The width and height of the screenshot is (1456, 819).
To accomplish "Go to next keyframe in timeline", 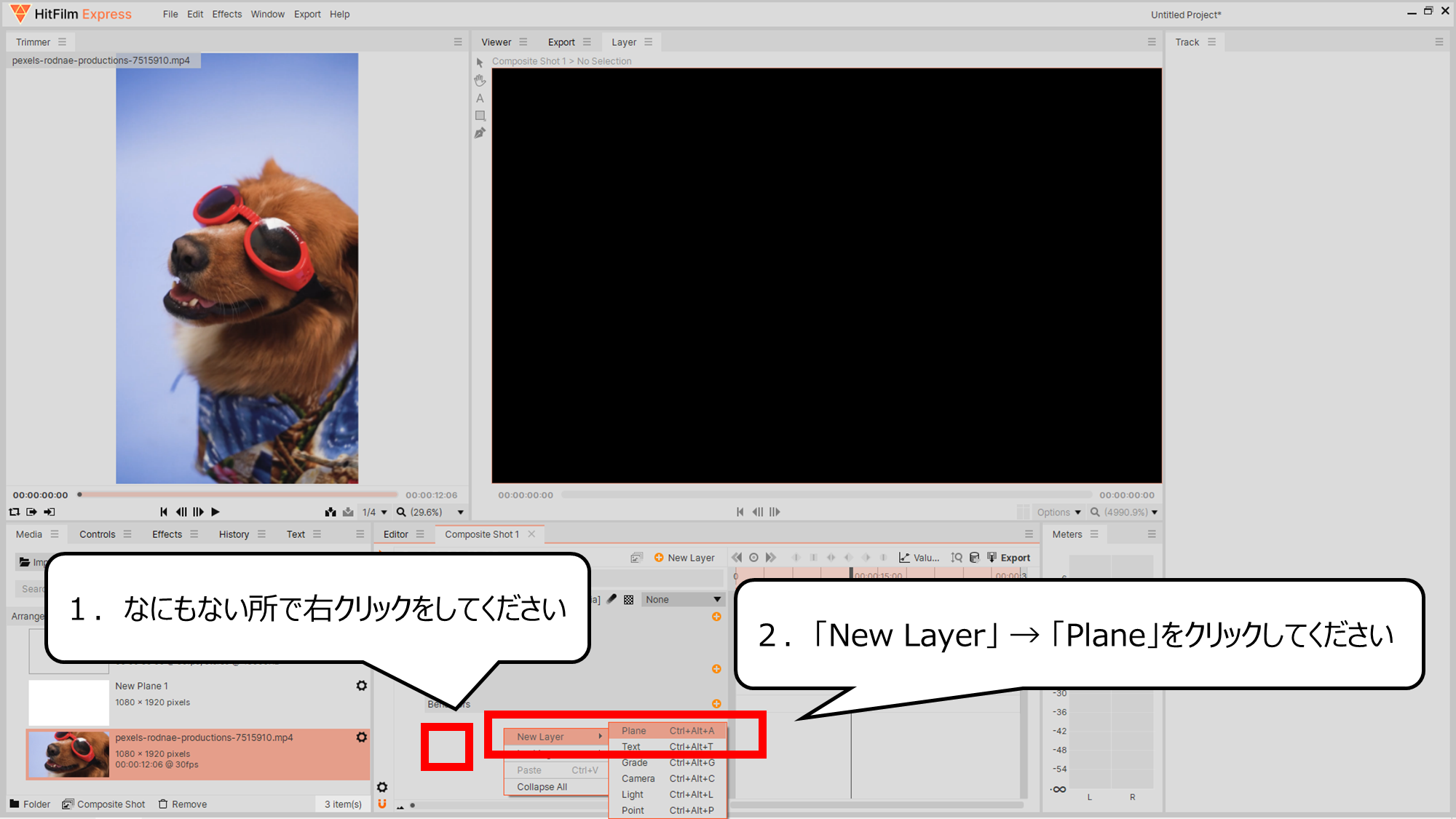I will tap(770, 558).
